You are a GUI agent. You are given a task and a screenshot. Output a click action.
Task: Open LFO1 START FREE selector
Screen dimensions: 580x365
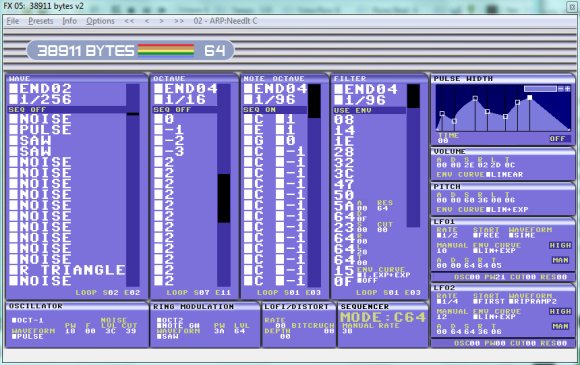pyautogui.click(x=486, y=235)
